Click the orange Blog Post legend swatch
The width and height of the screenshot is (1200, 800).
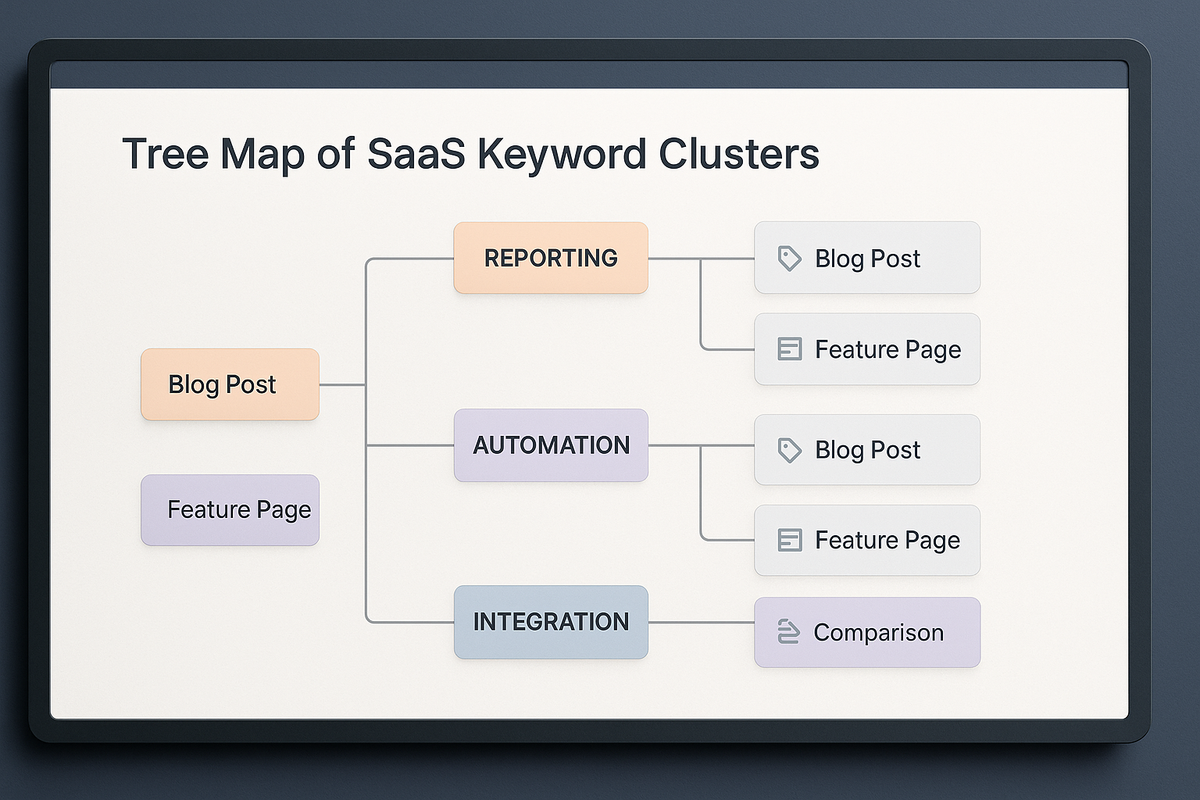(x=230, y=384)
